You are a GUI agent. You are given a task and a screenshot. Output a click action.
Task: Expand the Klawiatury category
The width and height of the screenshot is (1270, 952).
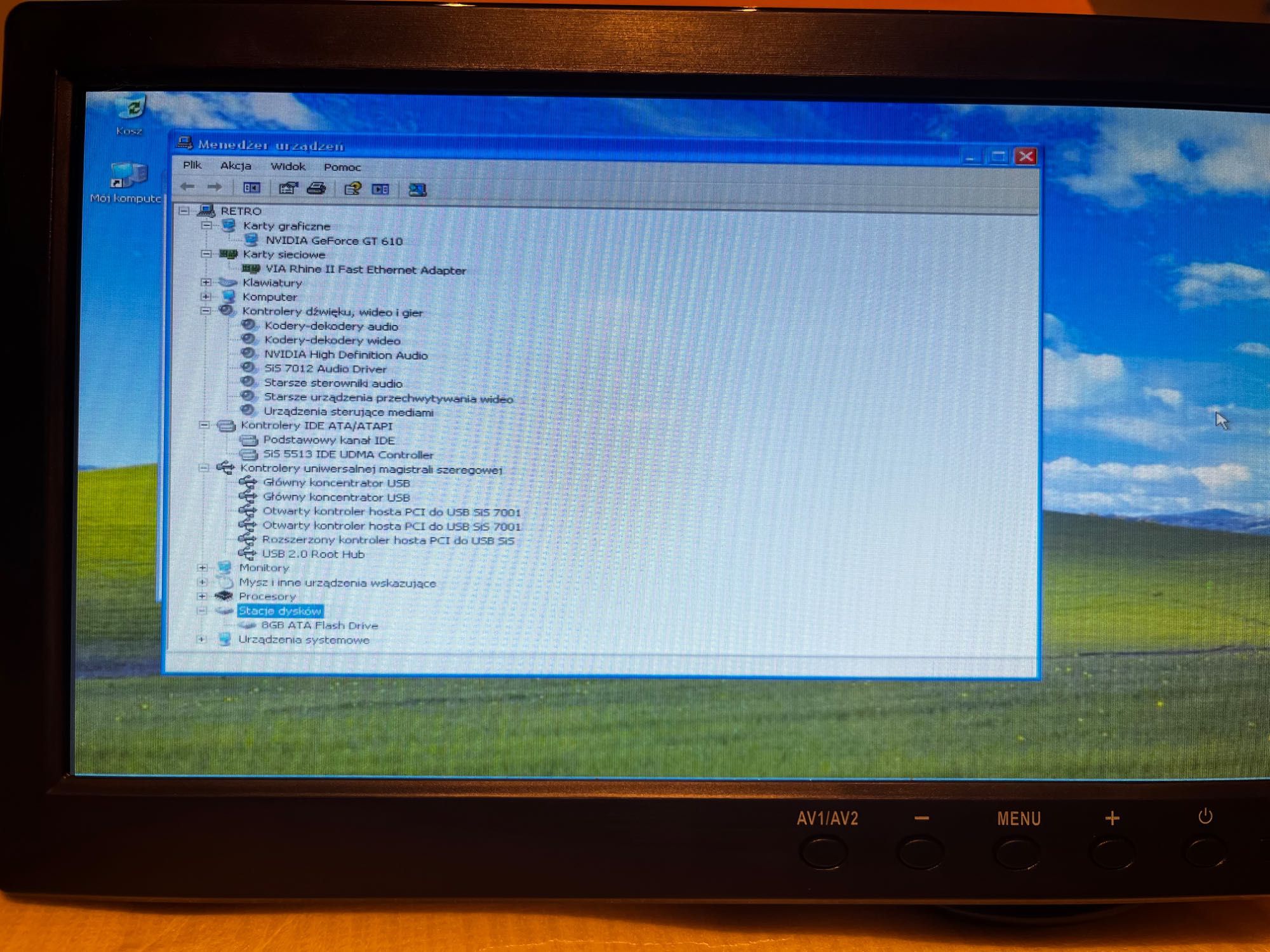pyautogui.click(x=206, y=282)
